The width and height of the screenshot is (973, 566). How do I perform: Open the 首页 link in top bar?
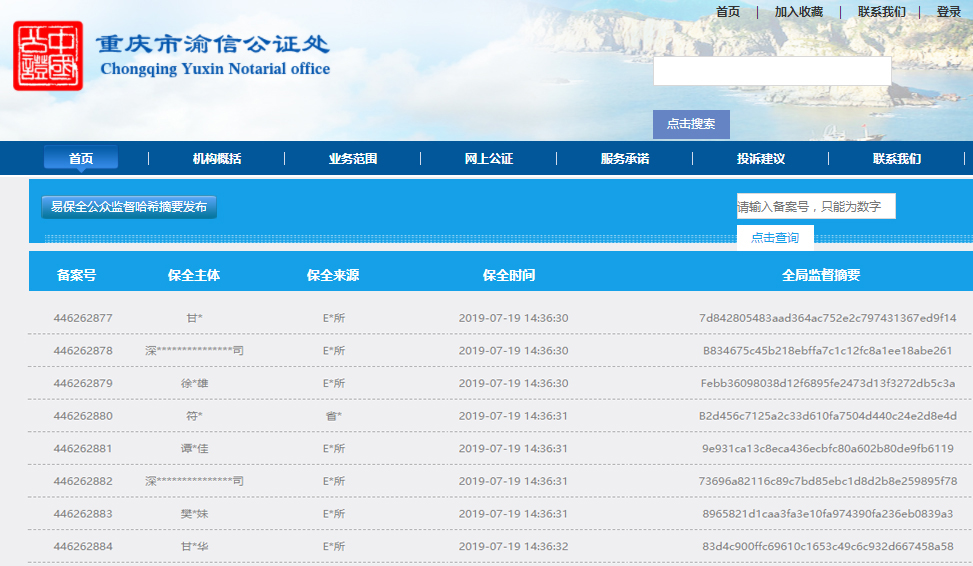[x=727, y=12]
